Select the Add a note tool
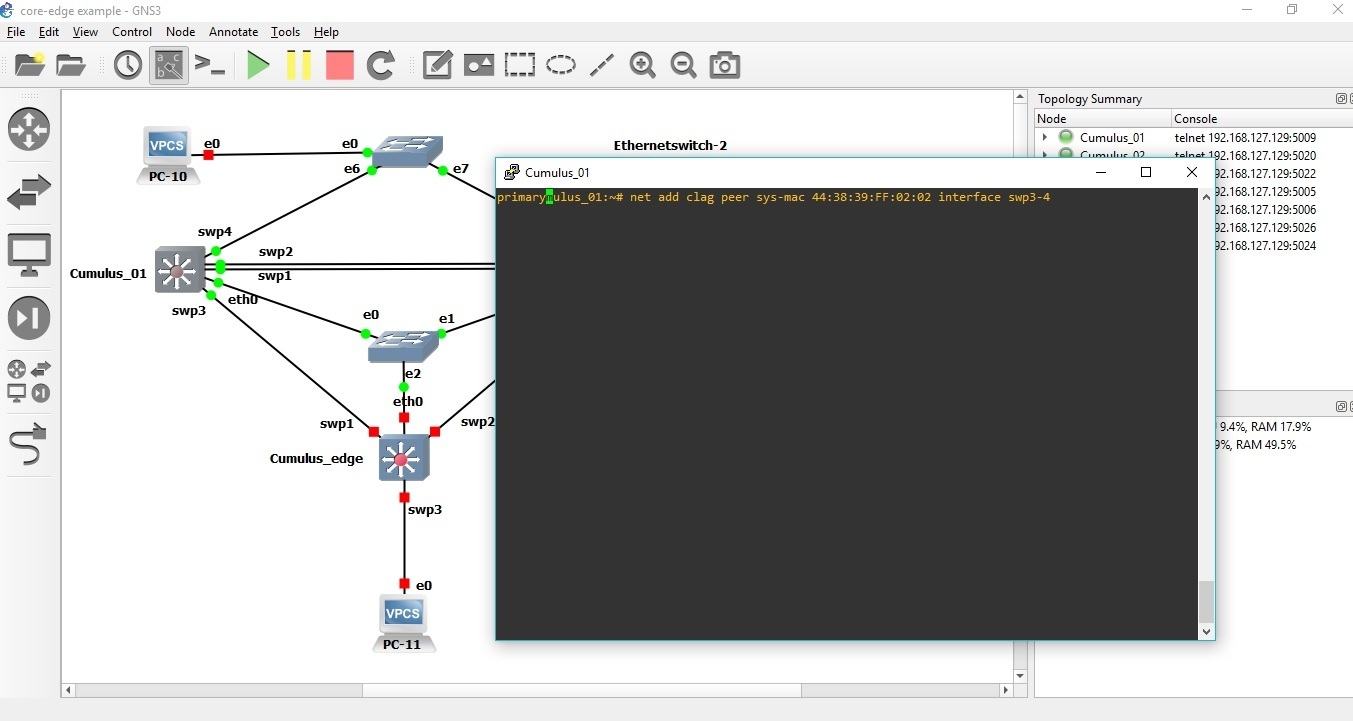This screenshot has width=1353, height=721. pyautogui.click(x=438, y=66)
